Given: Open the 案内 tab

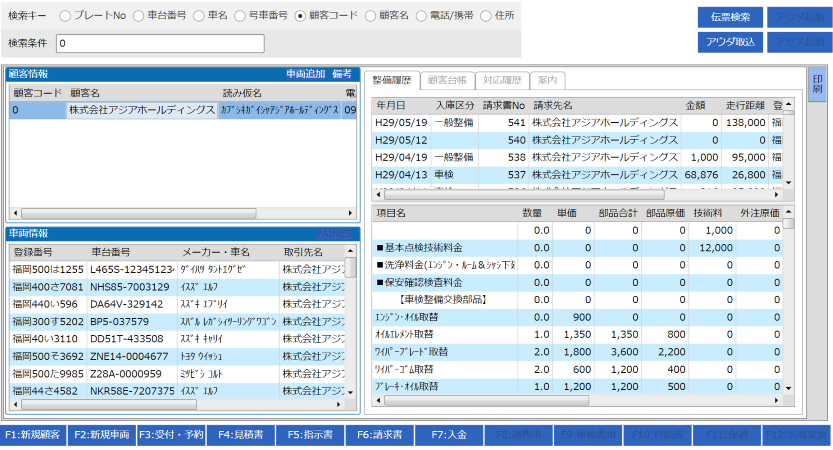Looking at the screenshot, I should click(547, 80).
